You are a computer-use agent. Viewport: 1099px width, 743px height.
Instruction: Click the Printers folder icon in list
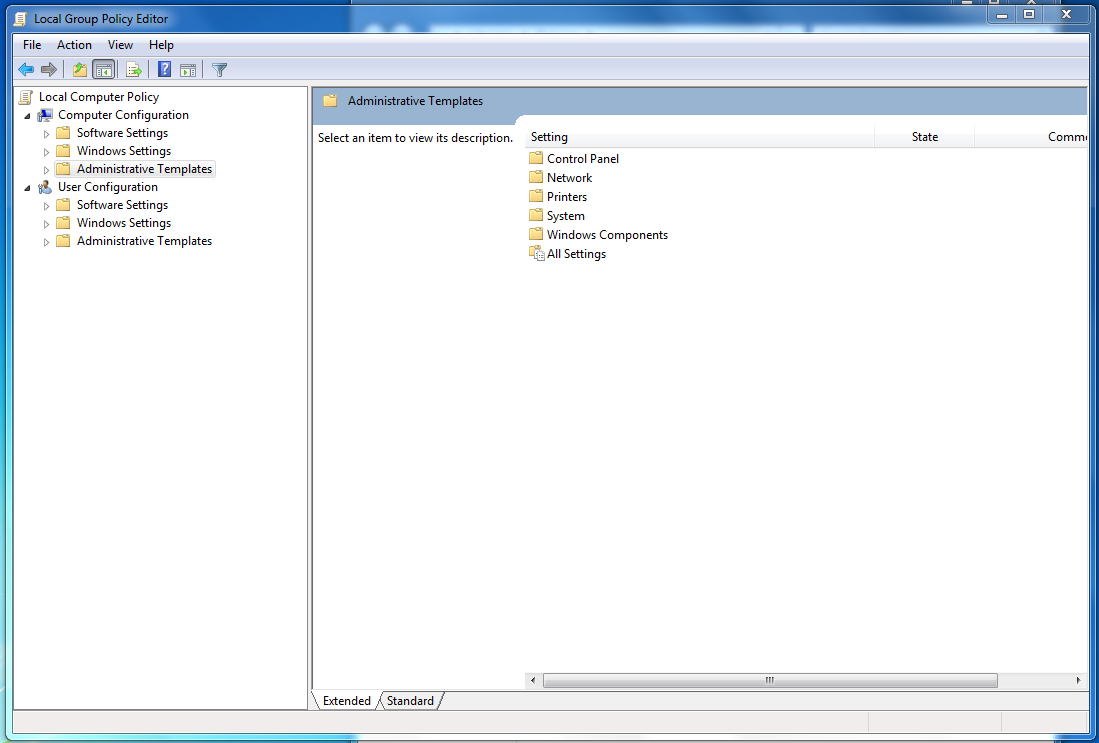coord(536,196)
